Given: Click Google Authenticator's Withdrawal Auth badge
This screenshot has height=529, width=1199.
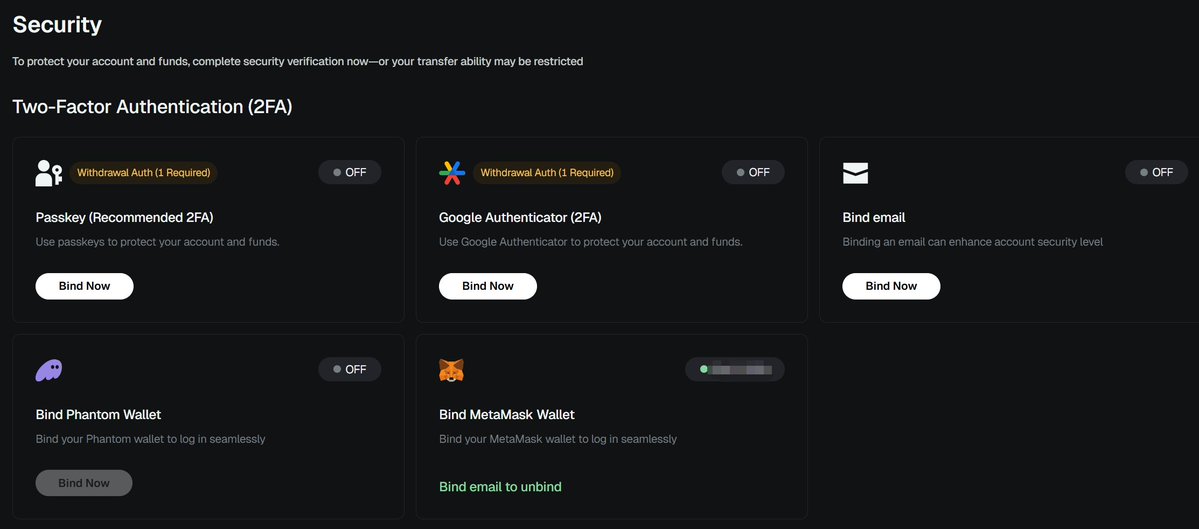Looking at the screenshot, I should (x=547, y=173).
